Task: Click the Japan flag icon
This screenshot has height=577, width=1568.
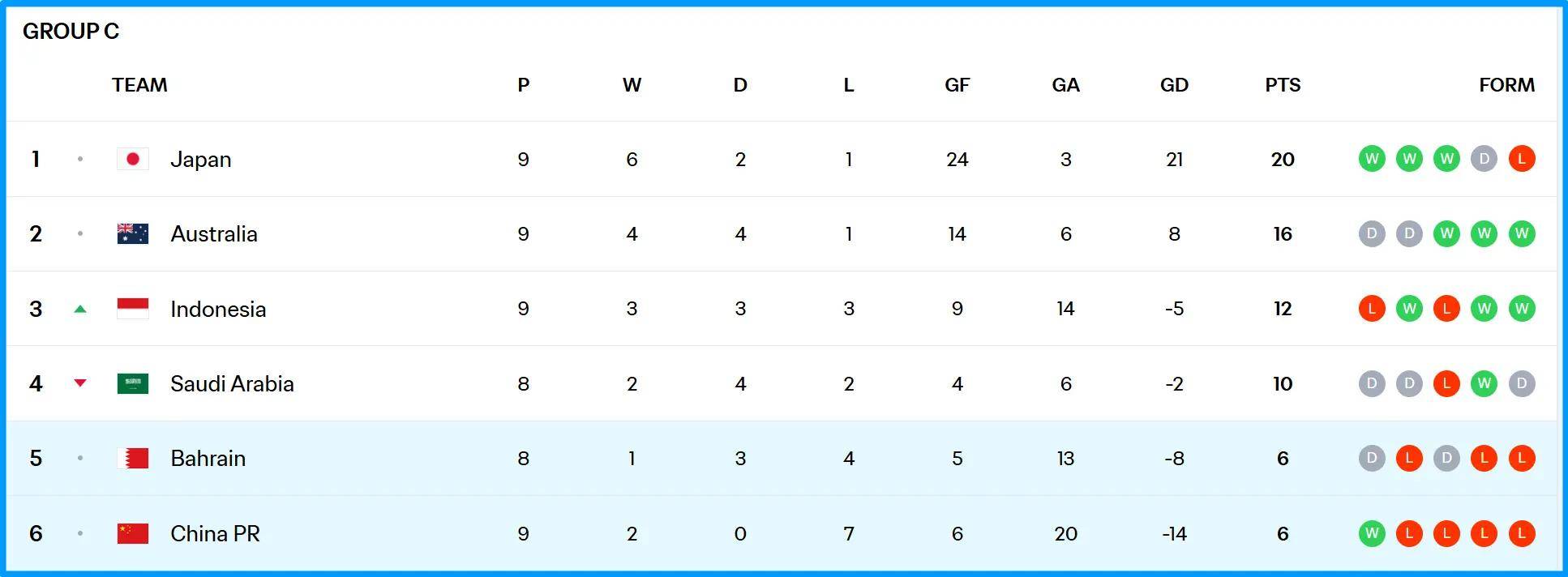Action: tap(133, 159)
